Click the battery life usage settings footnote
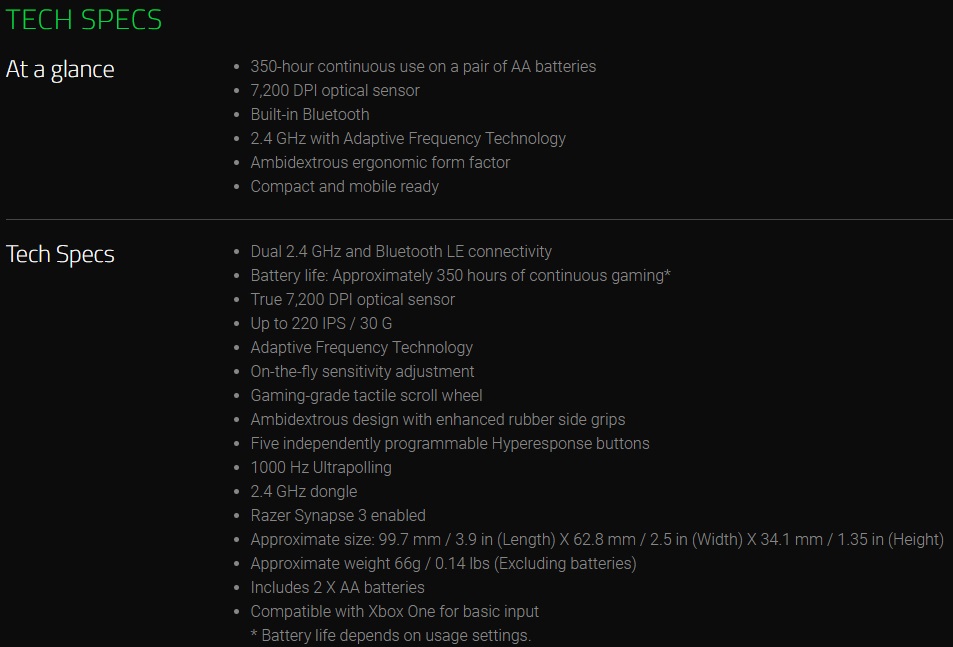 [391, 635]
